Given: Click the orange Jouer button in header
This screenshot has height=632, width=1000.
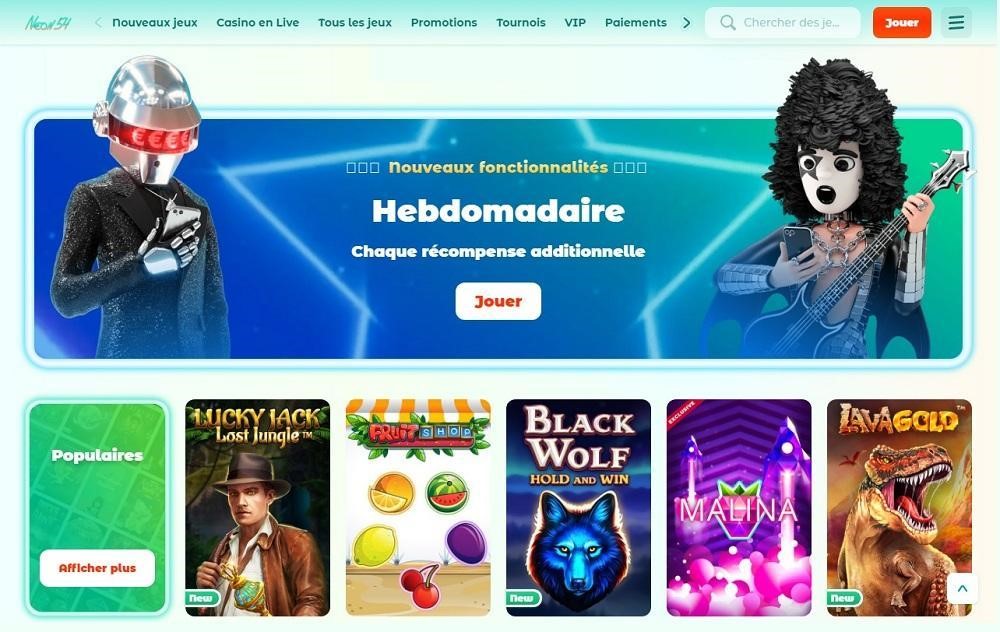Looking at the screenshot, I should 902,22.
